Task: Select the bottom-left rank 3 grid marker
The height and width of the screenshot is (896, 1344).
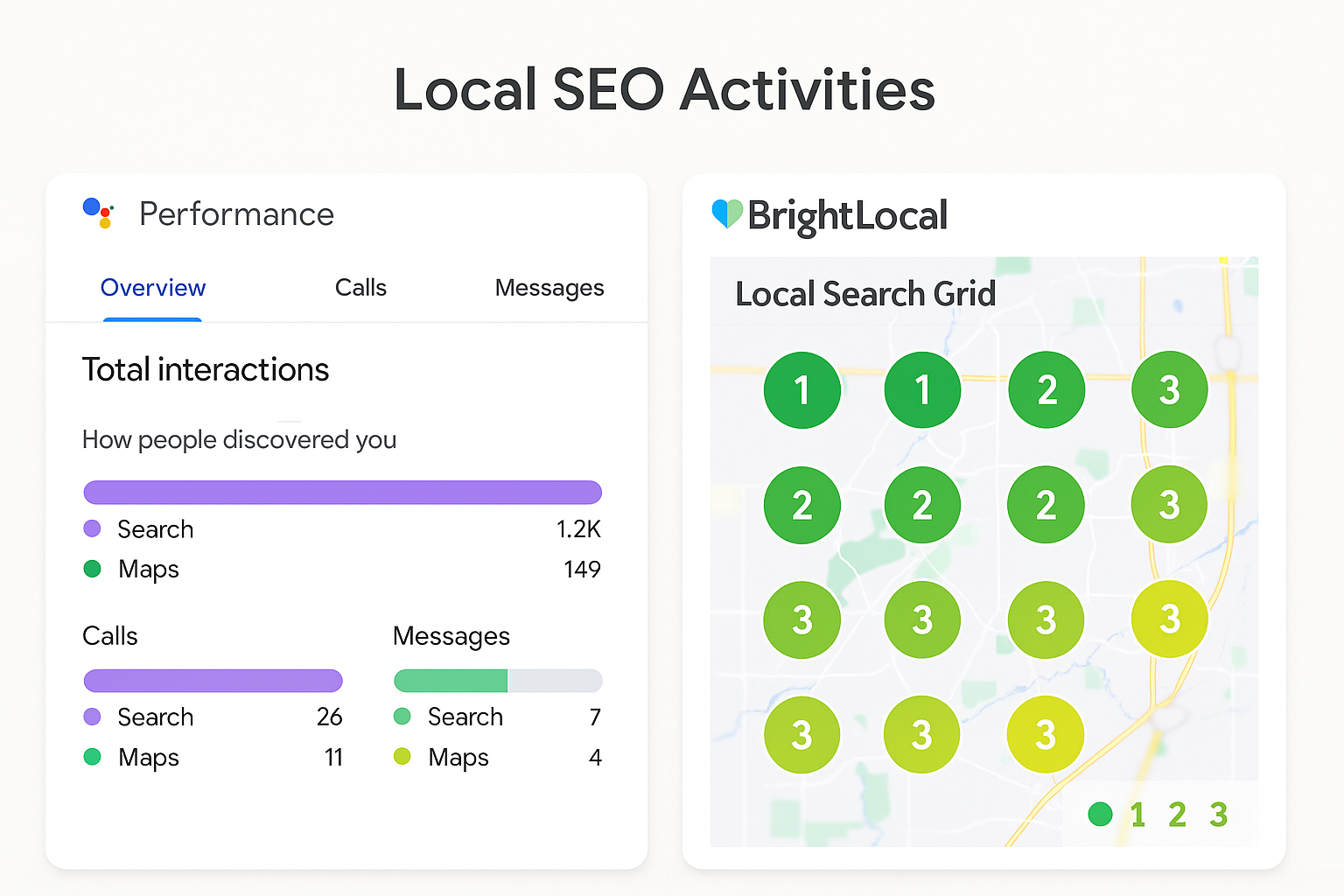Action: [801, 734]
